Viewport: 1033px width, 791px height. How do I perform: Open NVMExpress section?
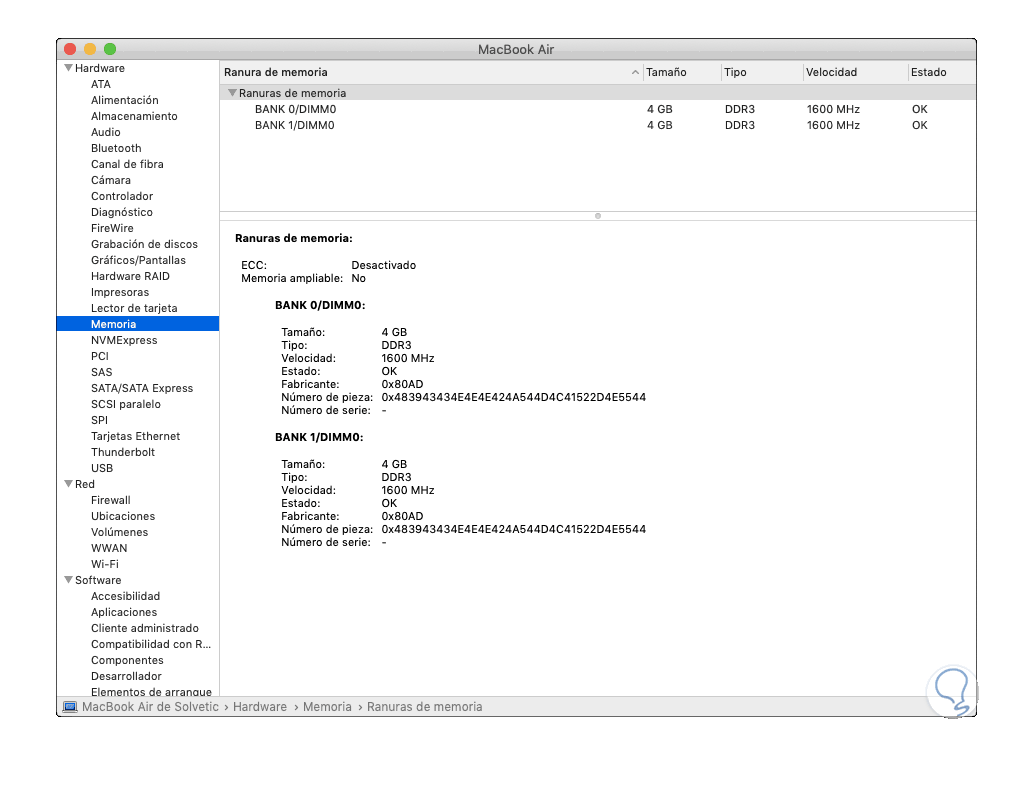(124, 340)
